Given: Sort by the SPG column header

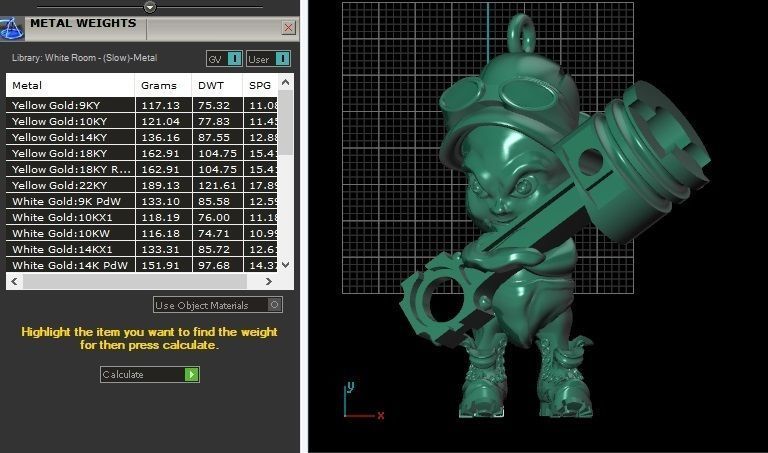Looking at the screenshot, I should click(260, 85).
